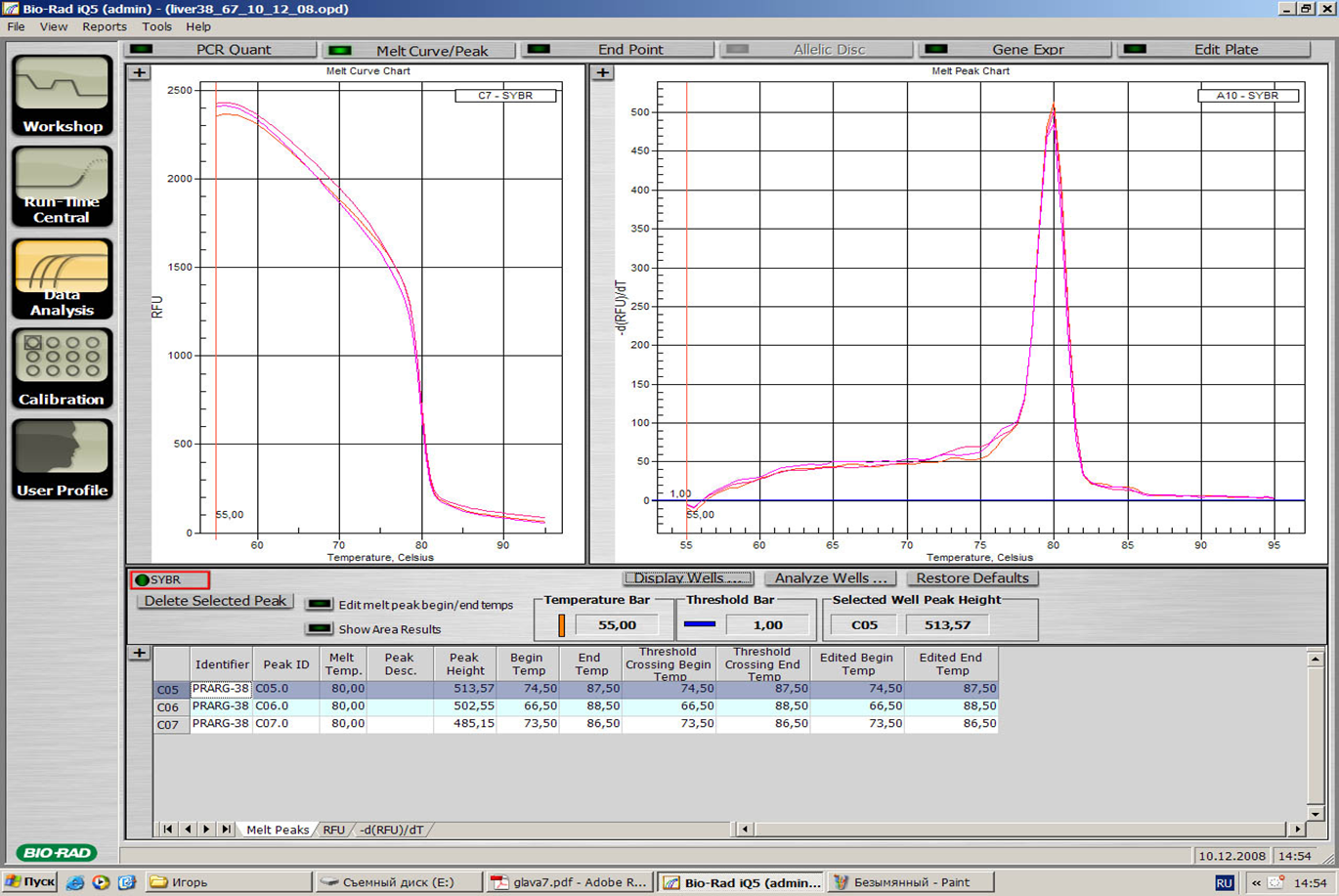Select the SYBR fluorophore button
The height and width of the screenshot is (896, 1339).
point(170,579)
